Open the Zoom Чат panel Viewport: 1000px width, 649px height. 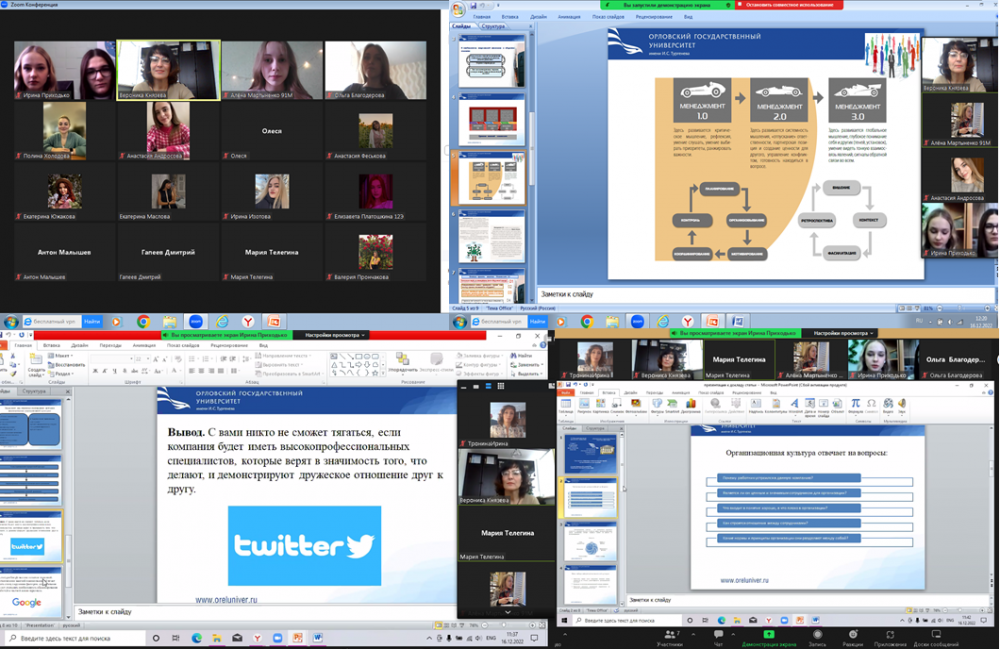(717, 636)
